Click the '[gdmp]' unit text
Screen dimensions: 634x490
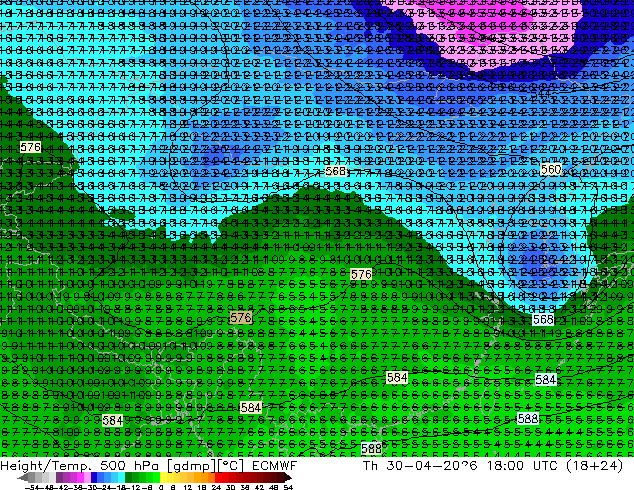click(192, 466)
